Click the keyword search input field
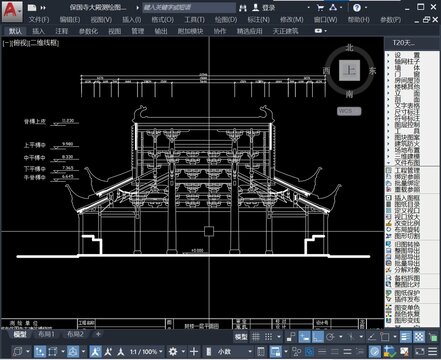This screenshot has width=441, height=360. point(189,7)
